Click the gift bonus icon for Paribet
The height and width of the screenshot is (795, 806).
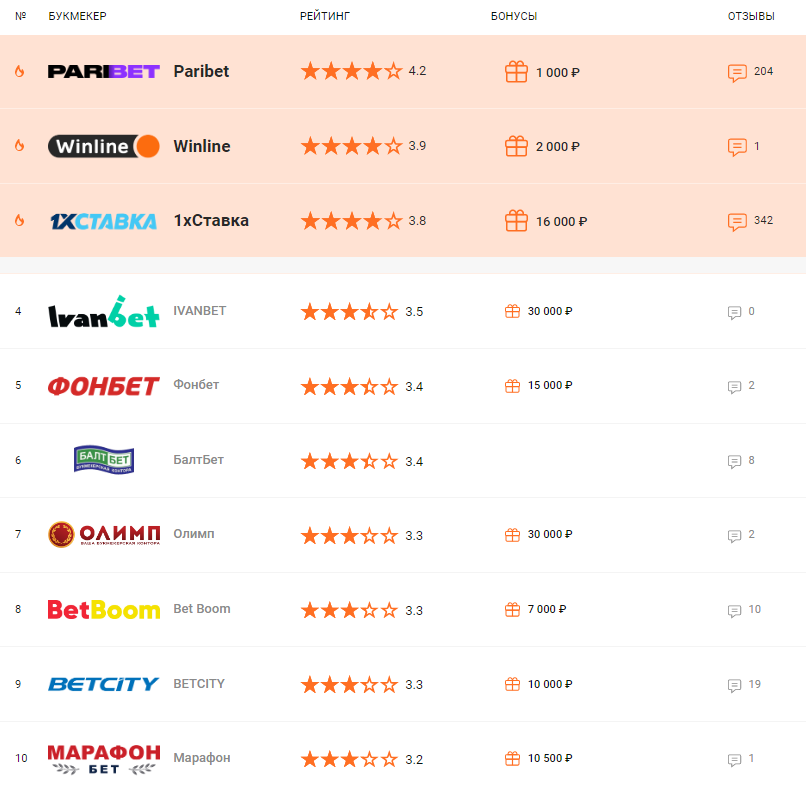516,72
